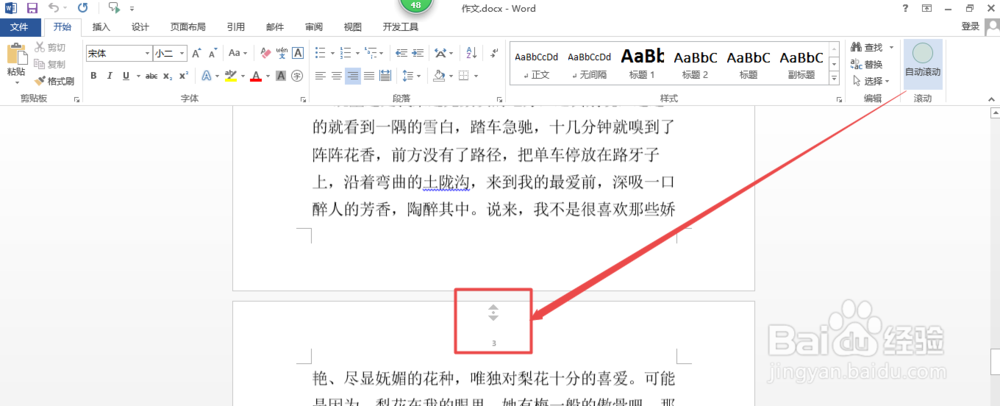Copy selection with 复制
Viewport: 1000px width, 406px height.
pos(50,64)
